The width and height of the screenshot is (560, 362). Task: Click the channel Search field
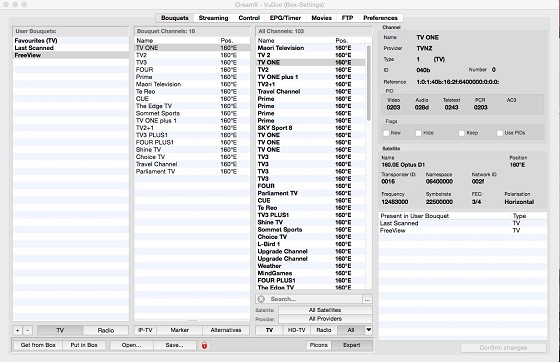point(314,299)
